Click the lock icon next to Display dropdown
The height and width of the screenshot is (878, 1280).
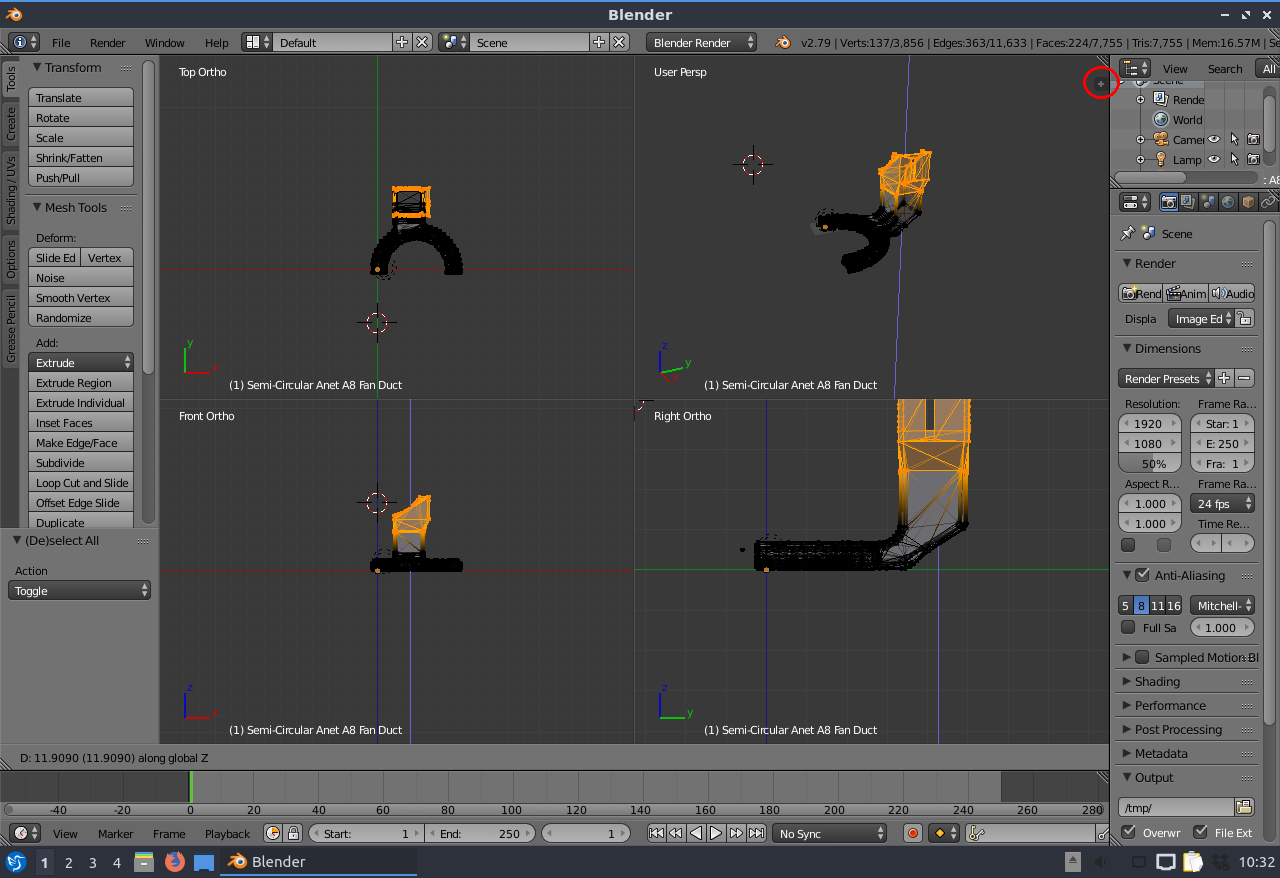coord(1244,319)
